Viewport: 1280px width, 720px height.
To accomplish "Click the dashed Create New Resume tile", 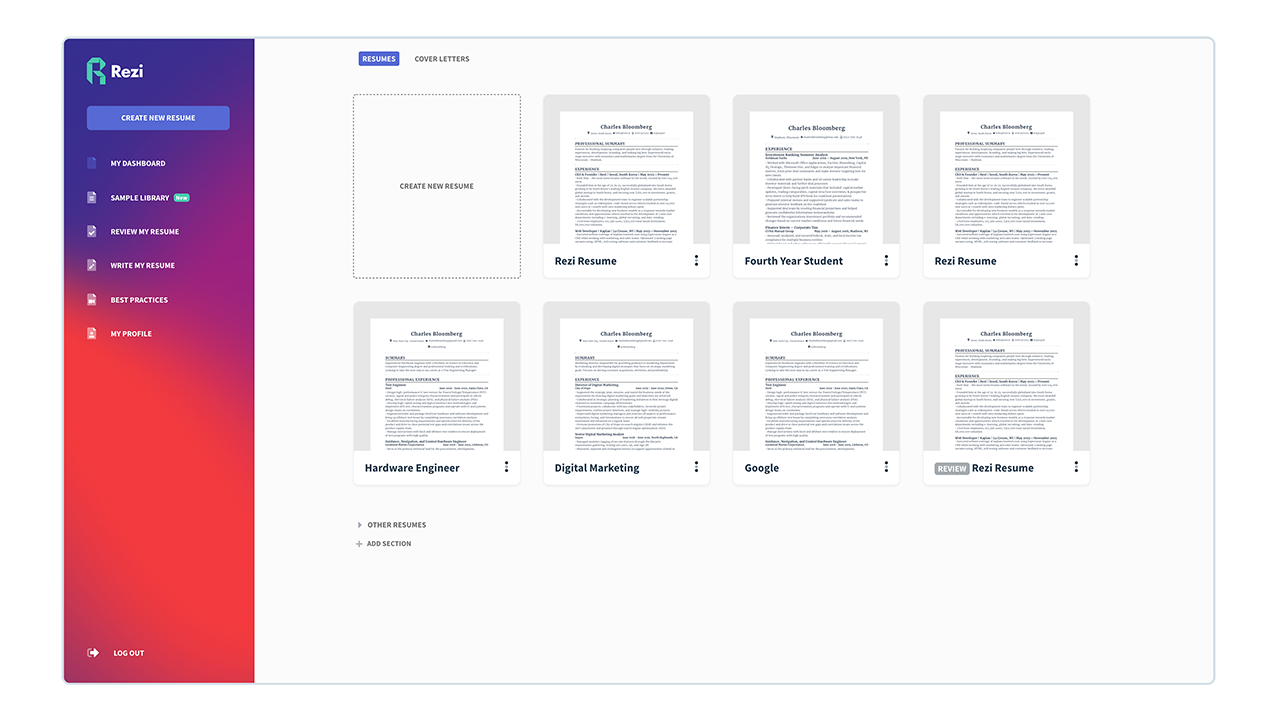I will pyautogui.click(x=437, y=186).
